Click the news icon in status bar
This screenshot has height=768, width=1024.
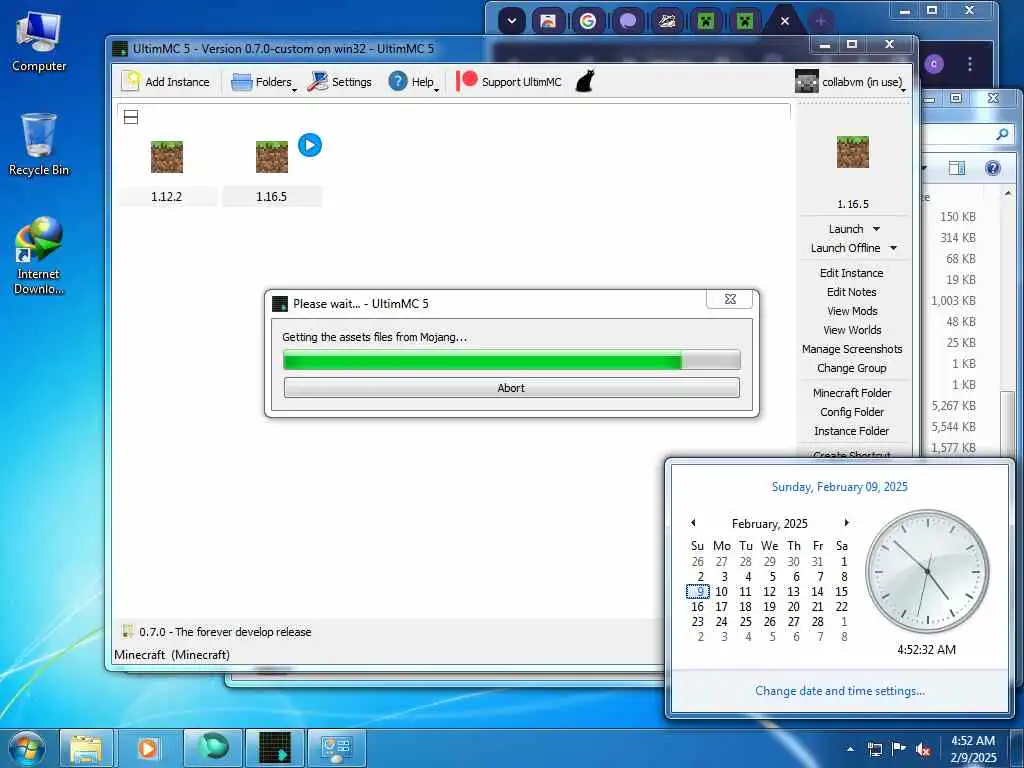coord(127,631)
